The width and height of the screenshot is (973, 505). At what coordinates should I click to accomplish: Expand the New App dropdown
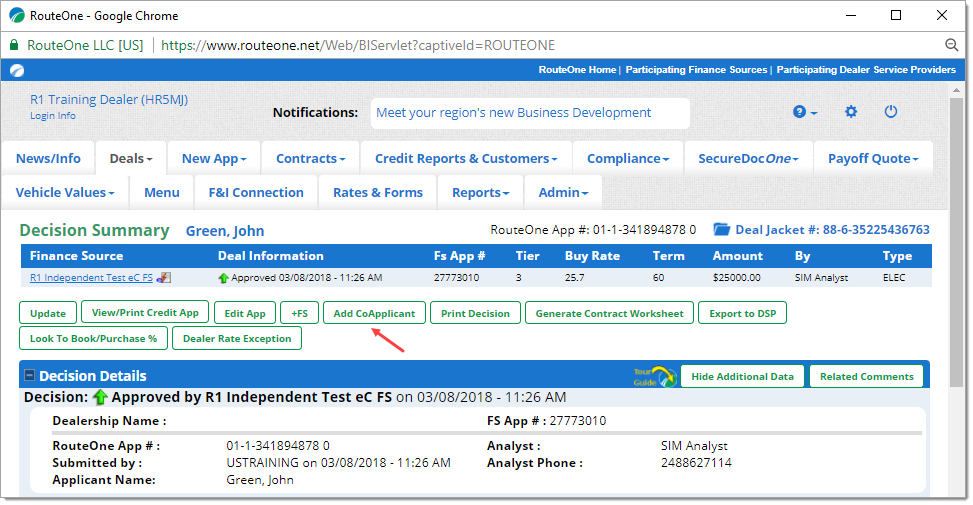(x=214, y=158)
